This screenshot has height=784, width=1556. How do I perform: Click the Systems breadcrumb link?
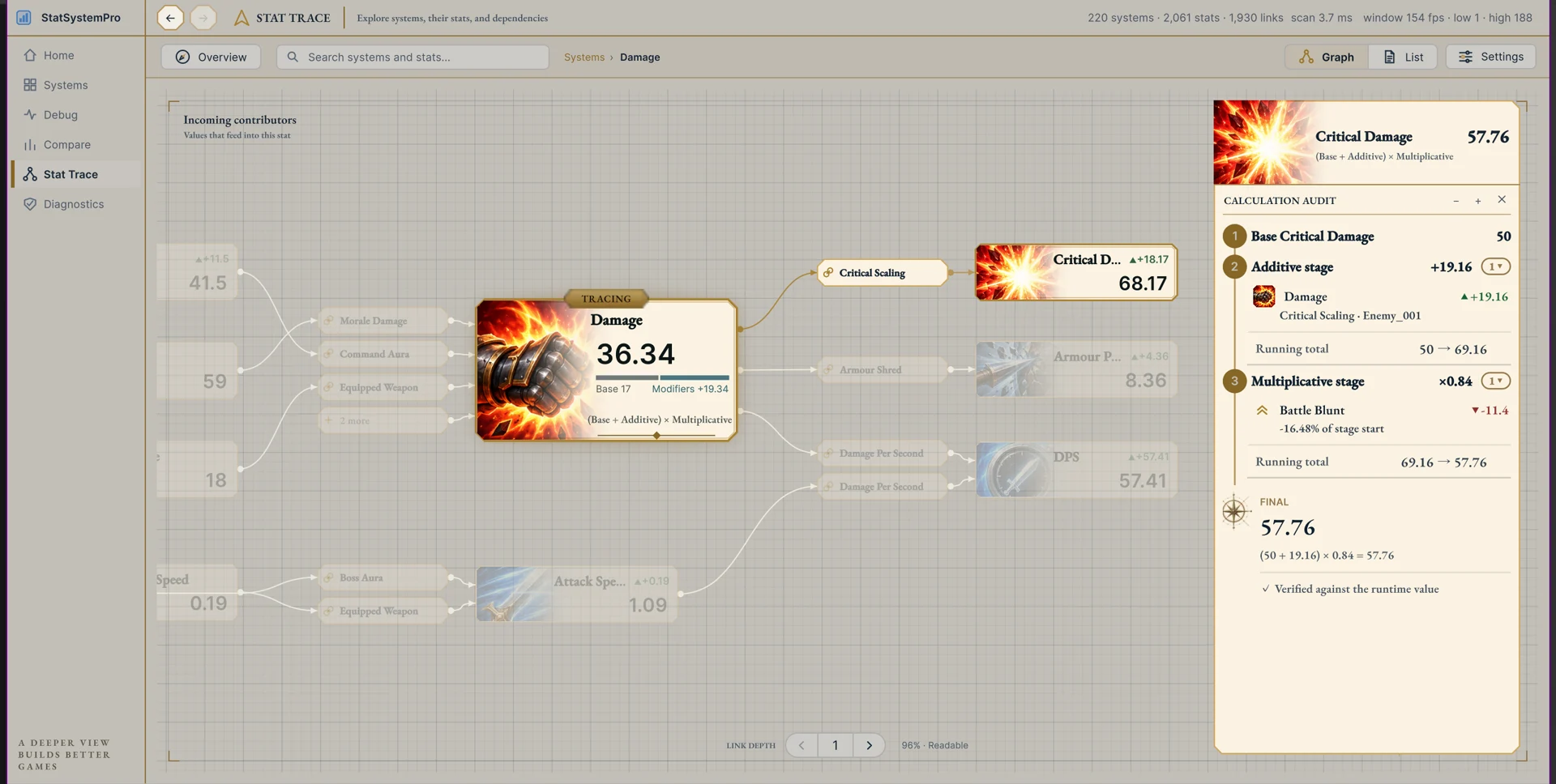(584, 58)
